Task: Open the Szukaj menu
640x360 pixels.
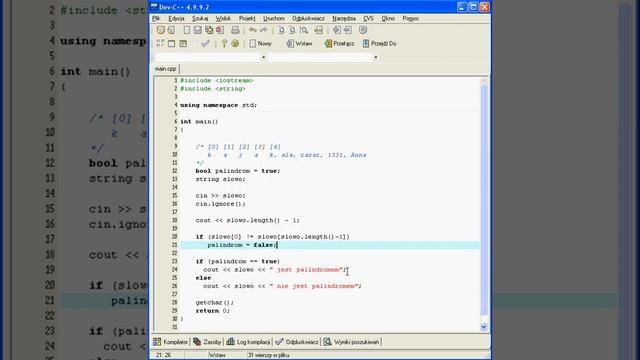Action: pyautogui.click(x=200, y=18)
